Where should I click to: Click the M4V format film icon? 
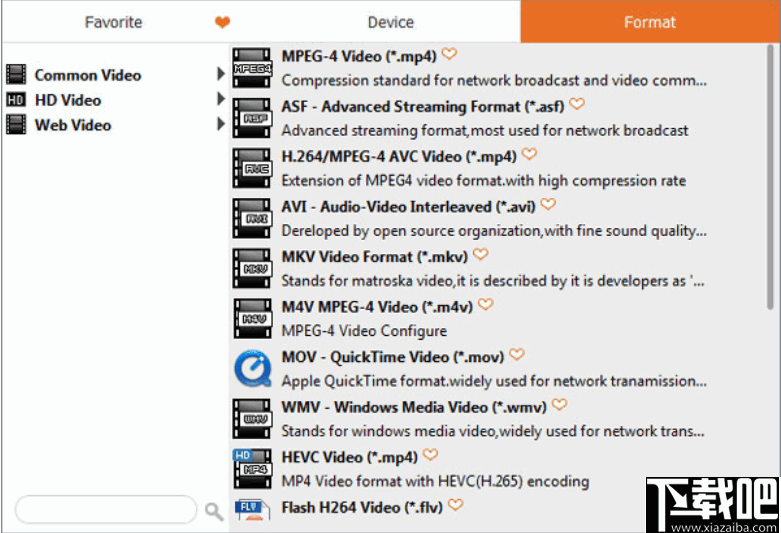(x=253, y=319)
